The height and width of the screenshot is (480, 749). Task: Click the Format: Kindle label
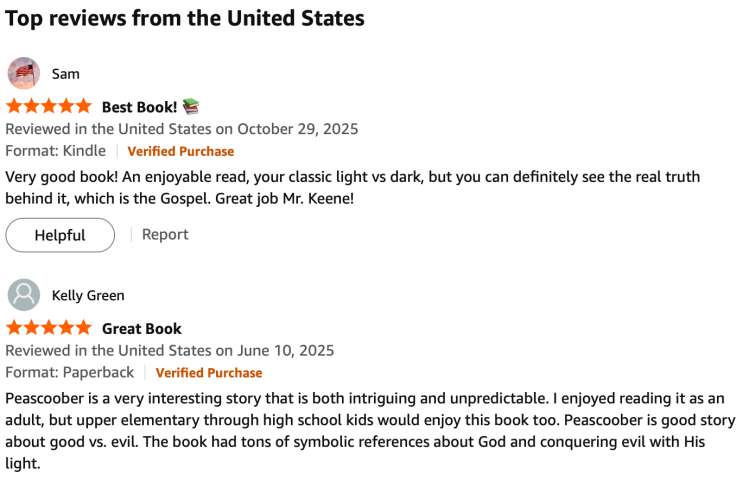pyautogui.click(x=55, y=151)
